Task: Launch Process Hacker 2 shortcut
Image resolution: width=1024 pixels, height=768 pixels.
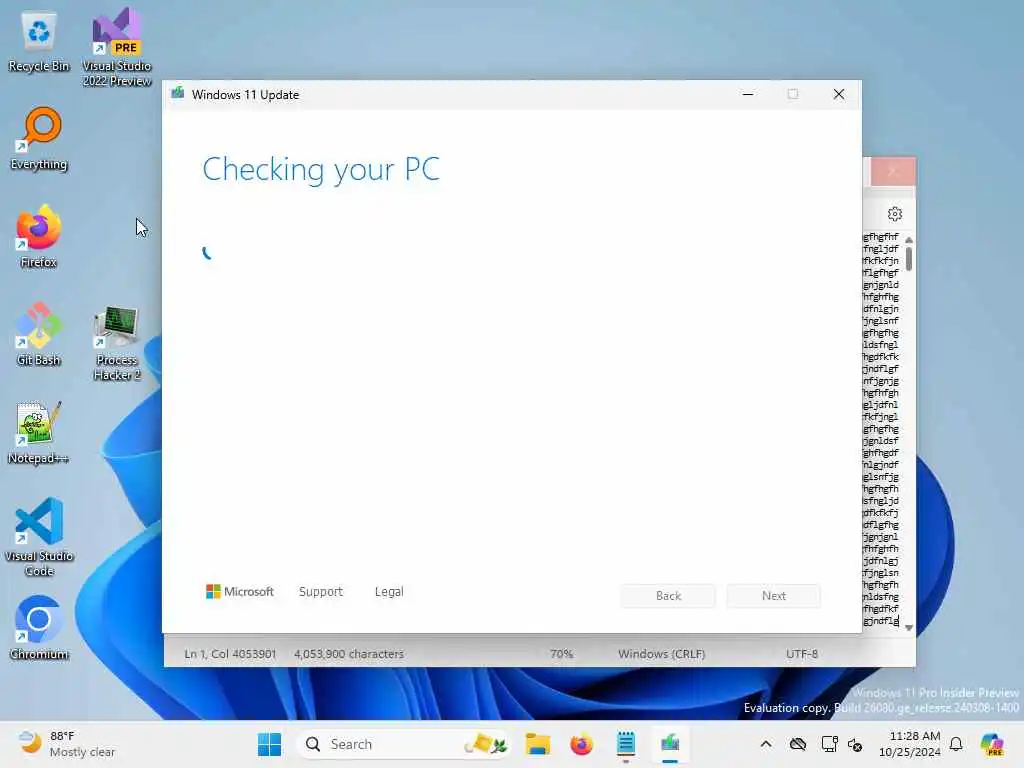Action: [x=117, y=342]
